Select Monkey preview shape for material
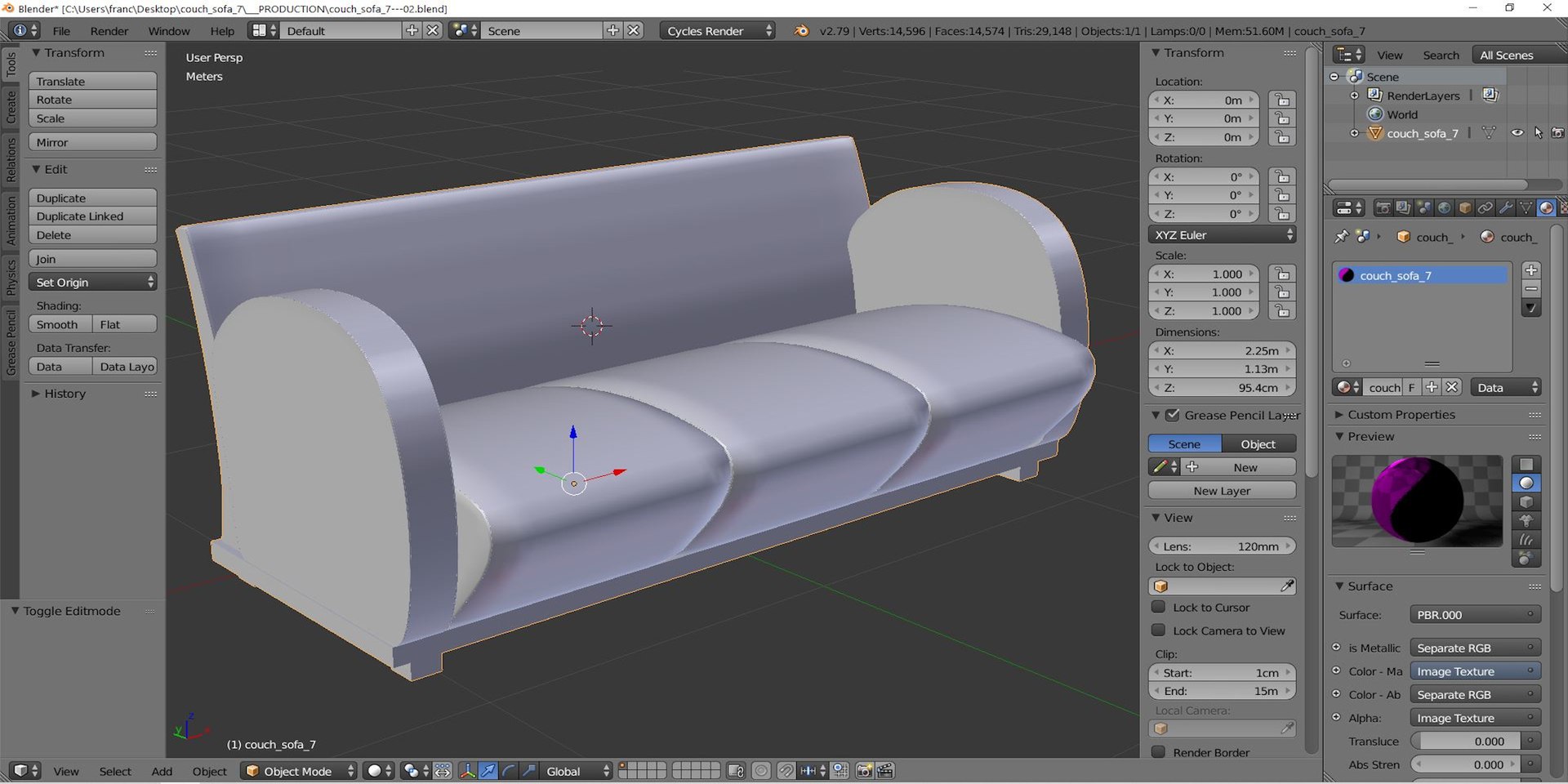Viewport: 1568px width, 784px height. (x=1526, y=521)
